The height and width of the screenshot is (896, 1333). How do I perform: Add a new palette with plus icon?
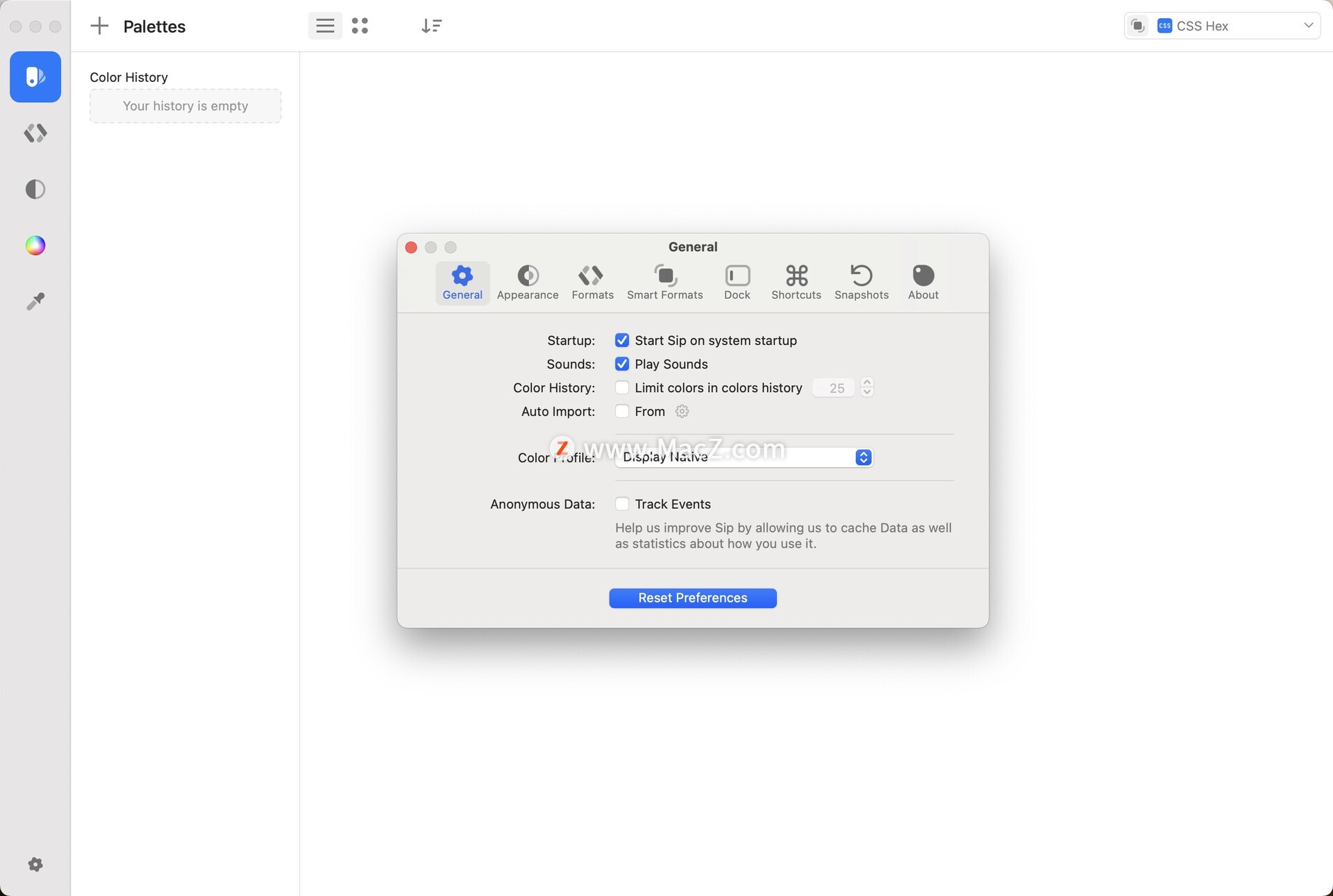99,26
